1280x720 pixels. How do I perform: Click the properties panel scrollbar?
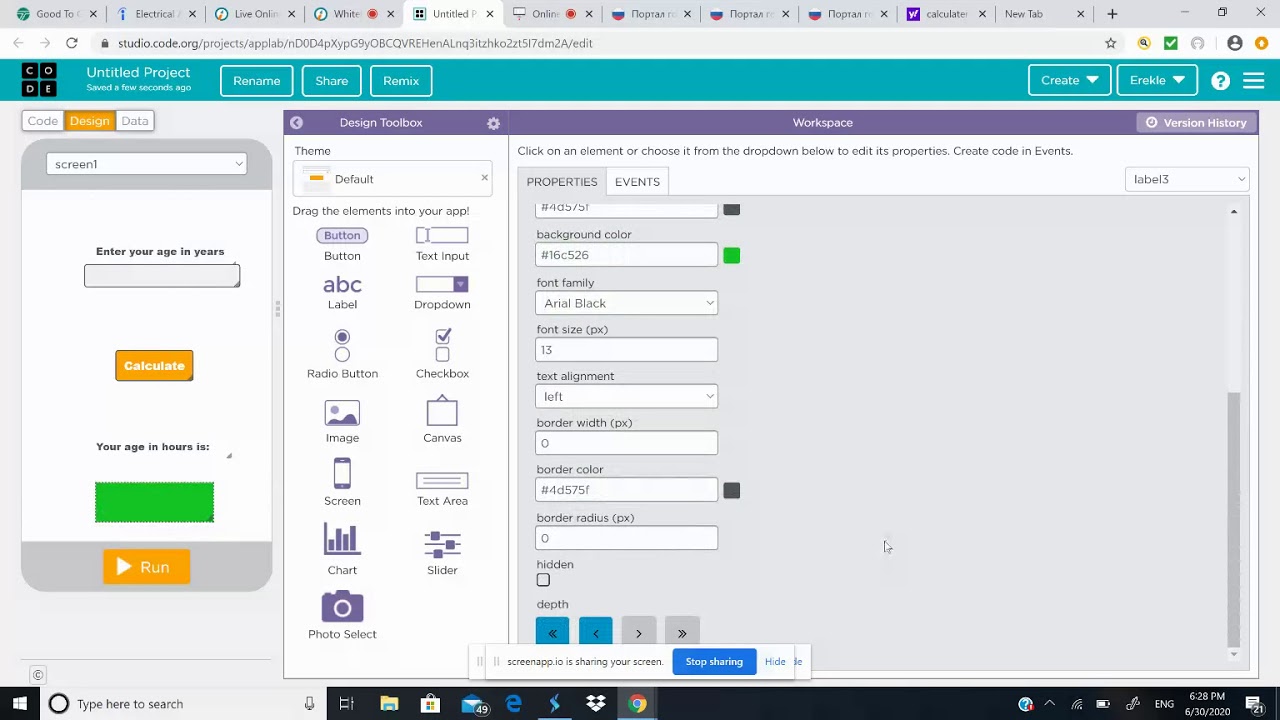pos(1234,520)
